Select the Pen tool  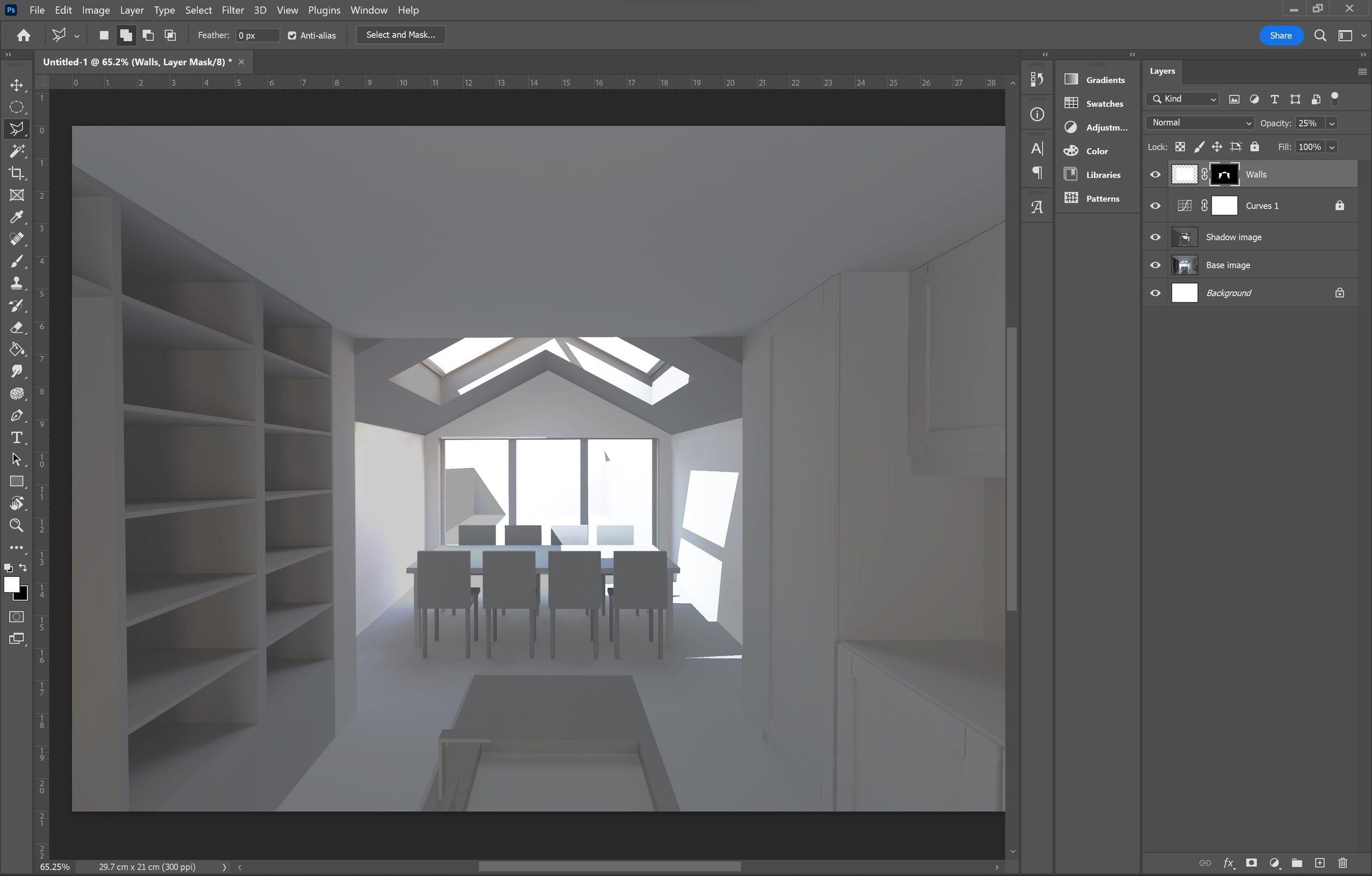16,415
